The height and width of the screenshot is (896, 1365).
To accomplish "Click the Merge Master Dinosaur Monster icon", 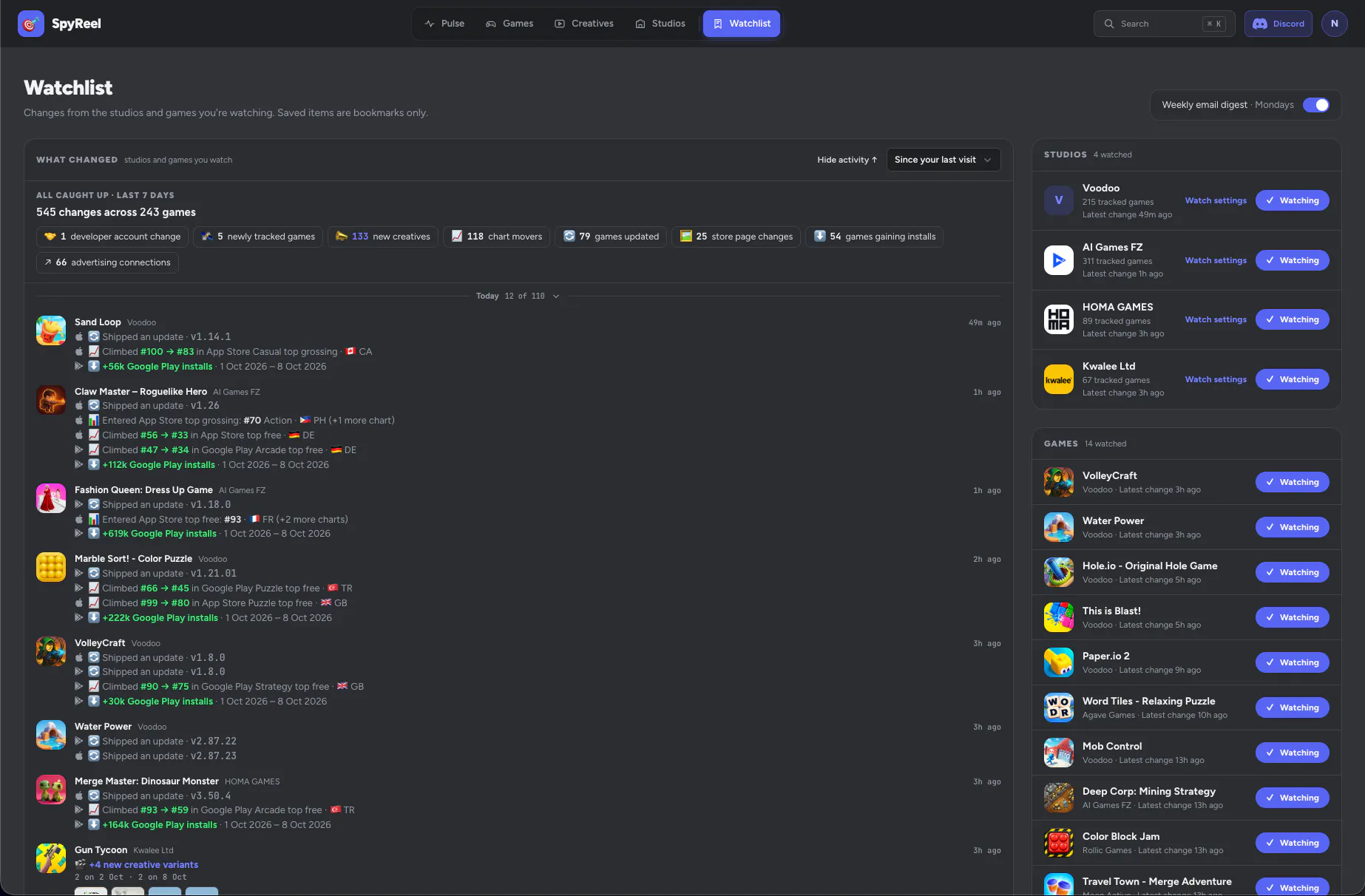I will click(x=51, y=789).
